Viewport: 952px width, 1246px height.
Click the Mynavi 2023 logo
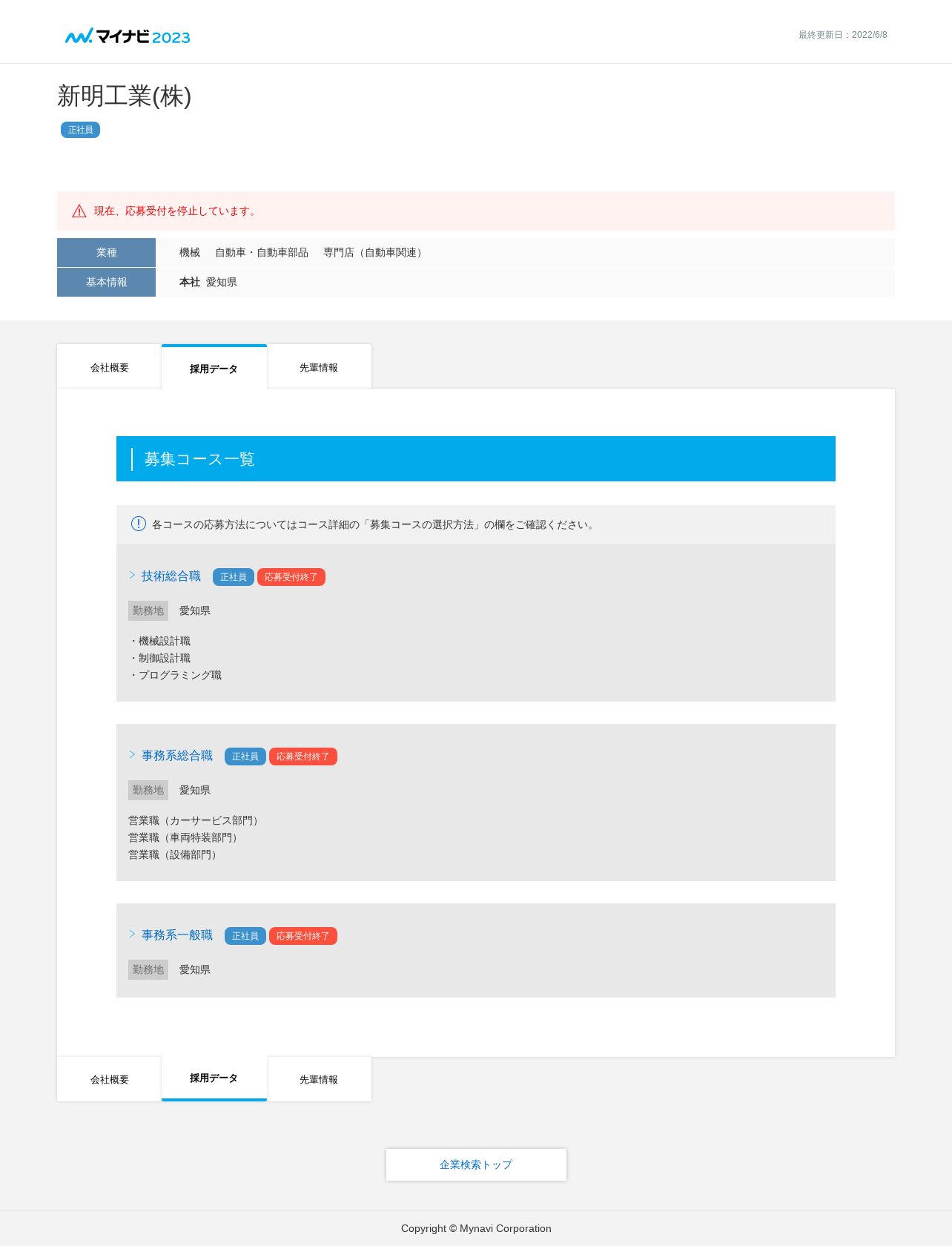click(128, 36)
